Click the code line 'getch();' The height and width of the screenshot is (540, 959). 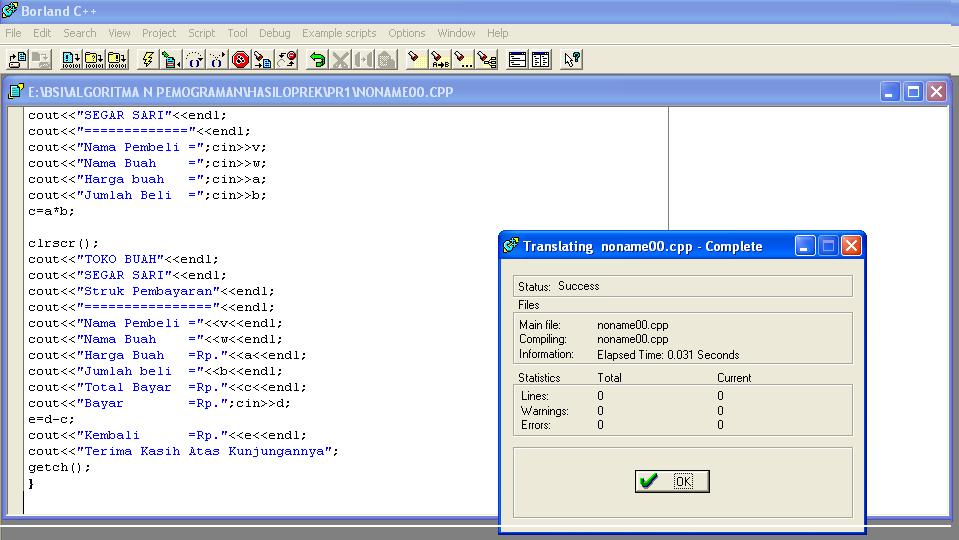[59, 467]
